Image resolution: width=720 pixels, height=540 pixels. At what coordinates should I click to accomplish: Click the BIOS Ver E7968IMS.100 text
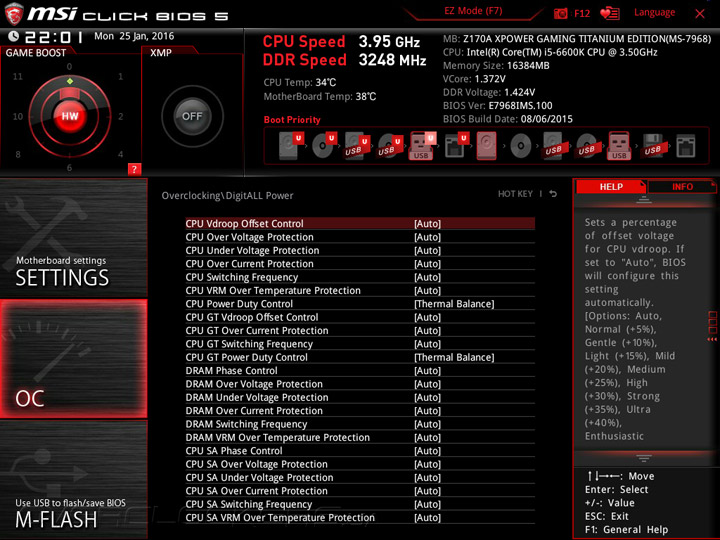[x=498, y=106]
